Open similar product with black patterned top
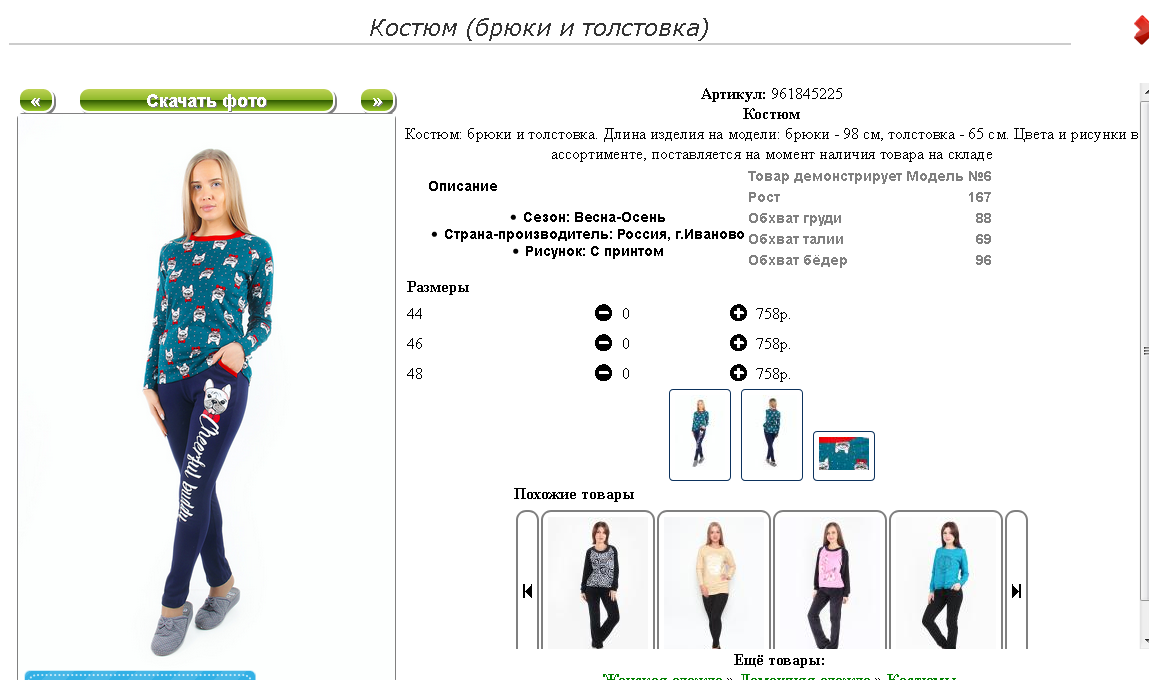 [x=598, y=580]
